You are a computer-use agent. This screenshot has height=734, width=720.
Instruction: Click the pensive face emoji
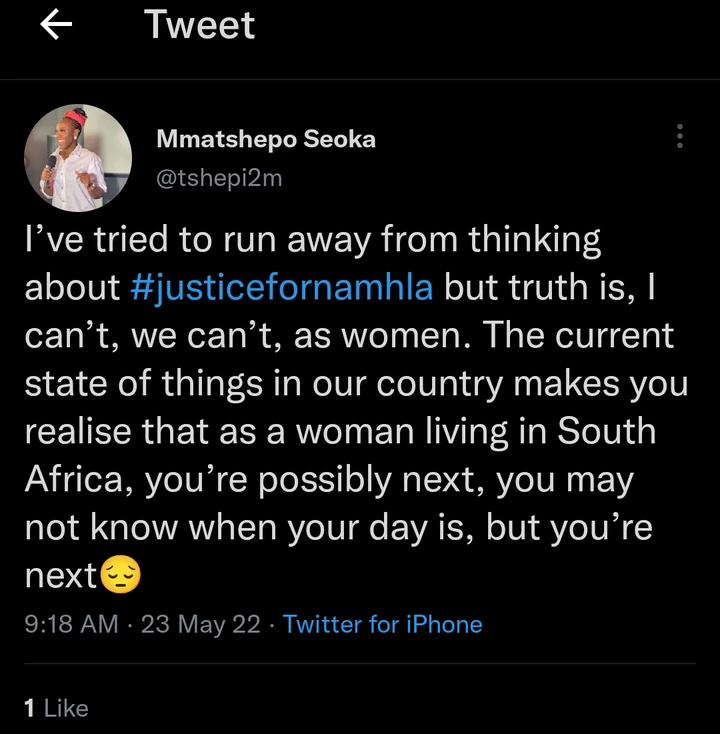121,575
